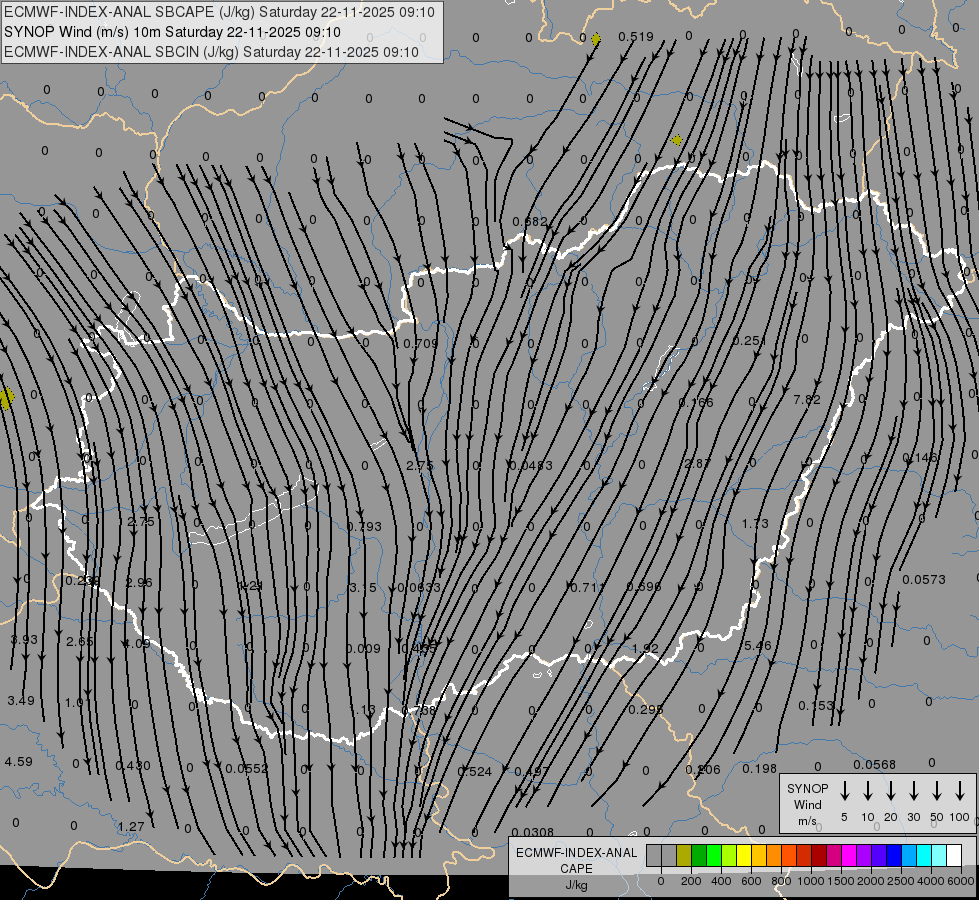Click the 2.87 value on the map

[x=697, y=463]
